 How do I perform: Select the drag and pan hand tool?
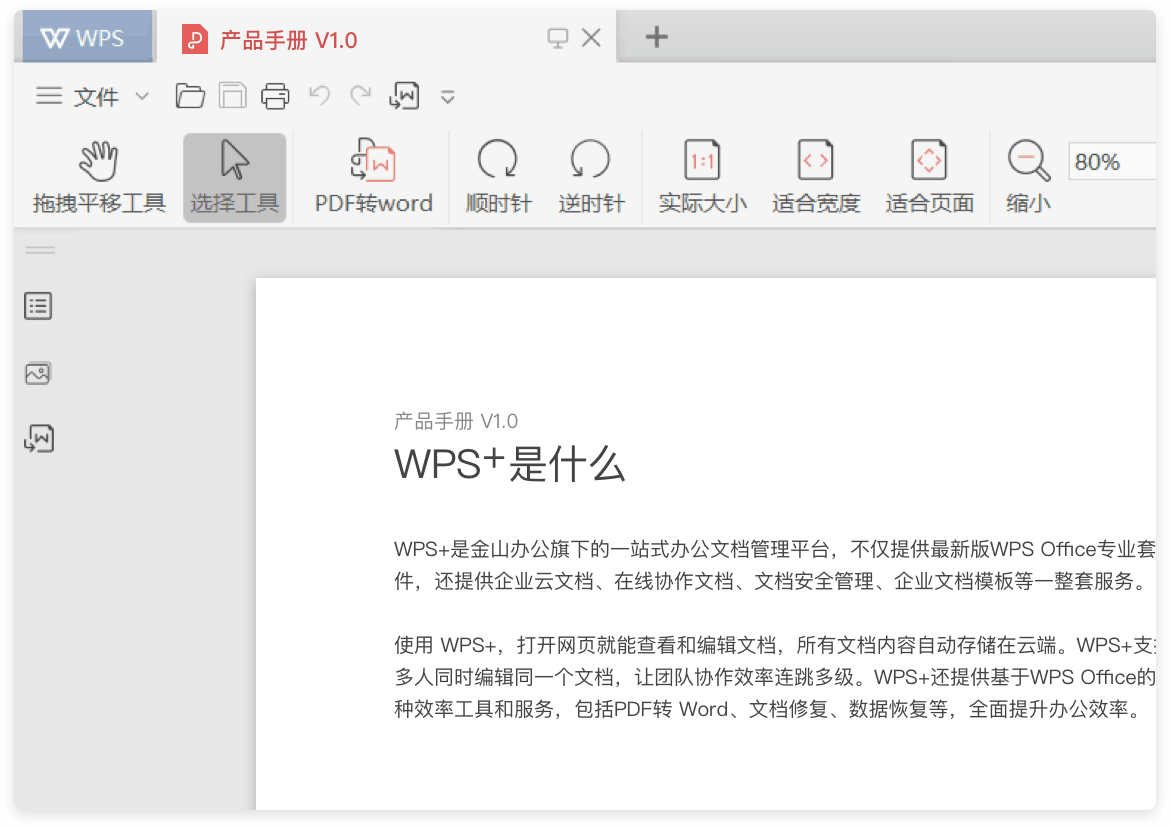[x=98, y=177]
